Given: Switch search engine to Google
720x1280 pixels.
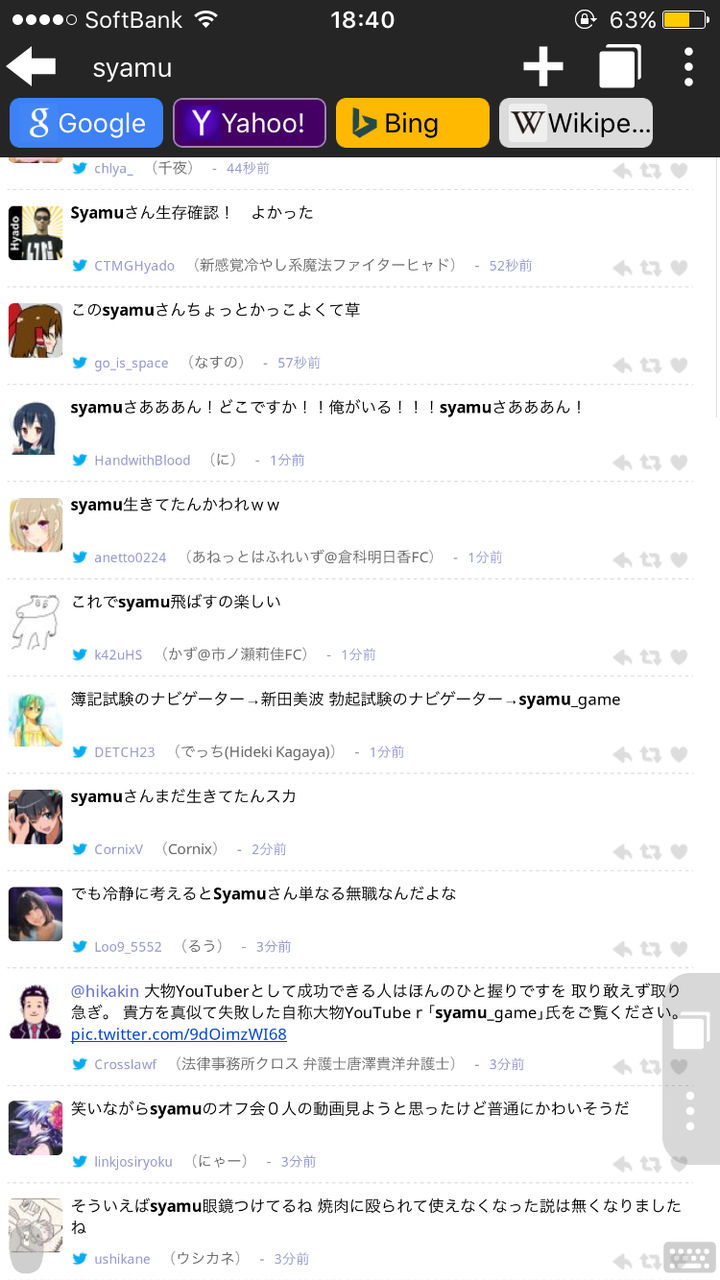Looking at the screenshot, I should pos(86,123).
